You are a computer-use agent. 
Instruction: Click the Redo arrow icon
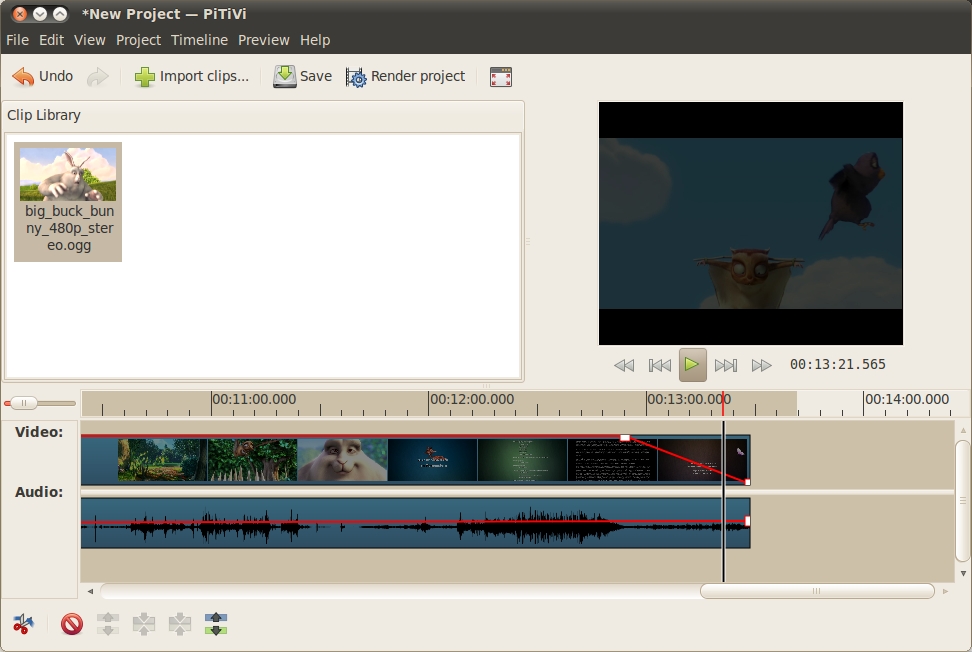pos(96,75)
